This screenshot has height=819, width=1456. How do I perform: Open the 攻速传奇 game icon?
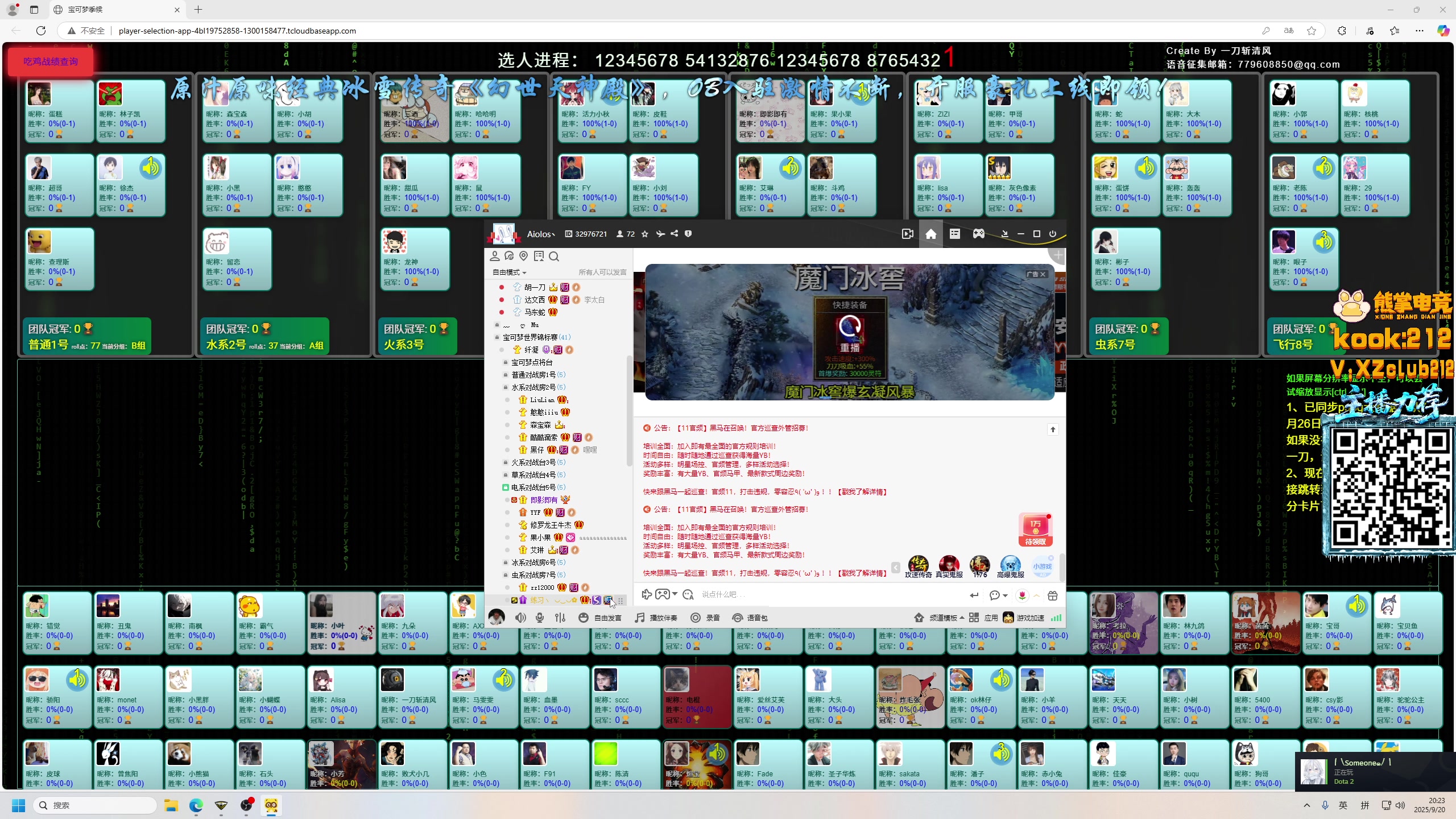(918, 566)
